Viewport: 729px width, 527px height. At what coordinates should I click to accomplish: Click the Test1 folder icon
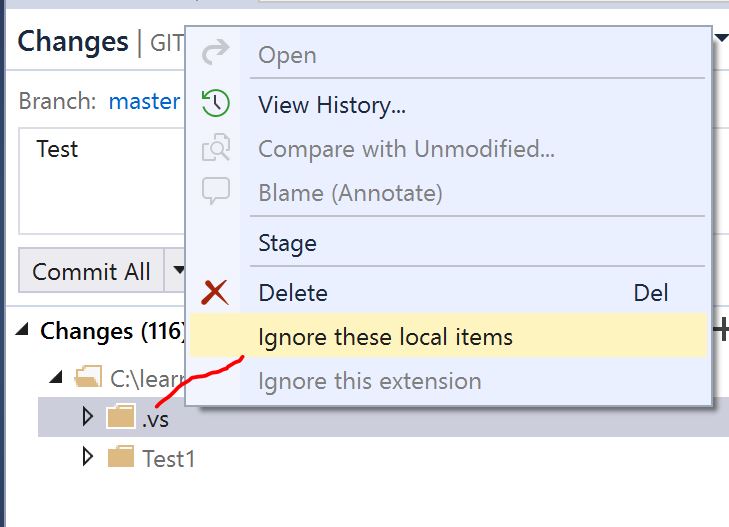tap(120, 458)
